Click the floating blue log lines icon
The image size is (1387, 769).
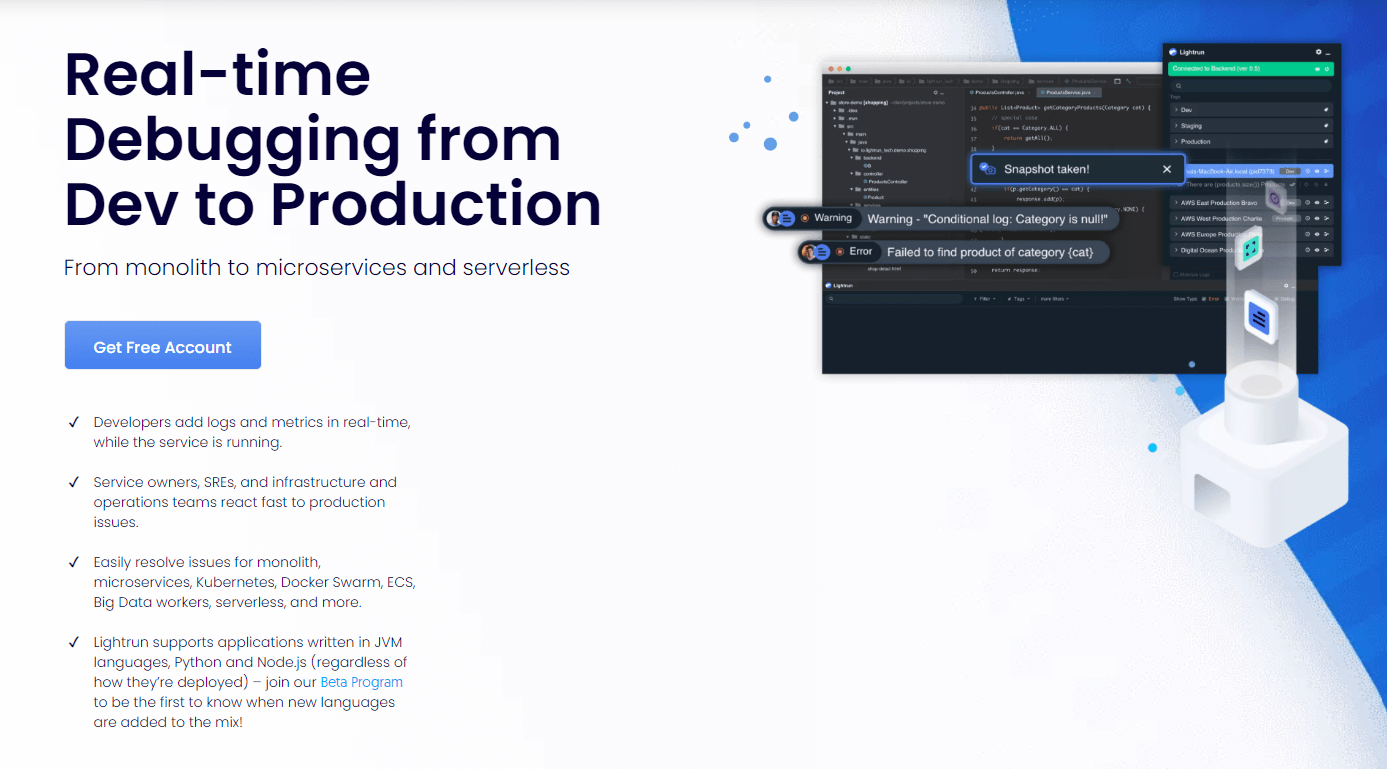1259,320
